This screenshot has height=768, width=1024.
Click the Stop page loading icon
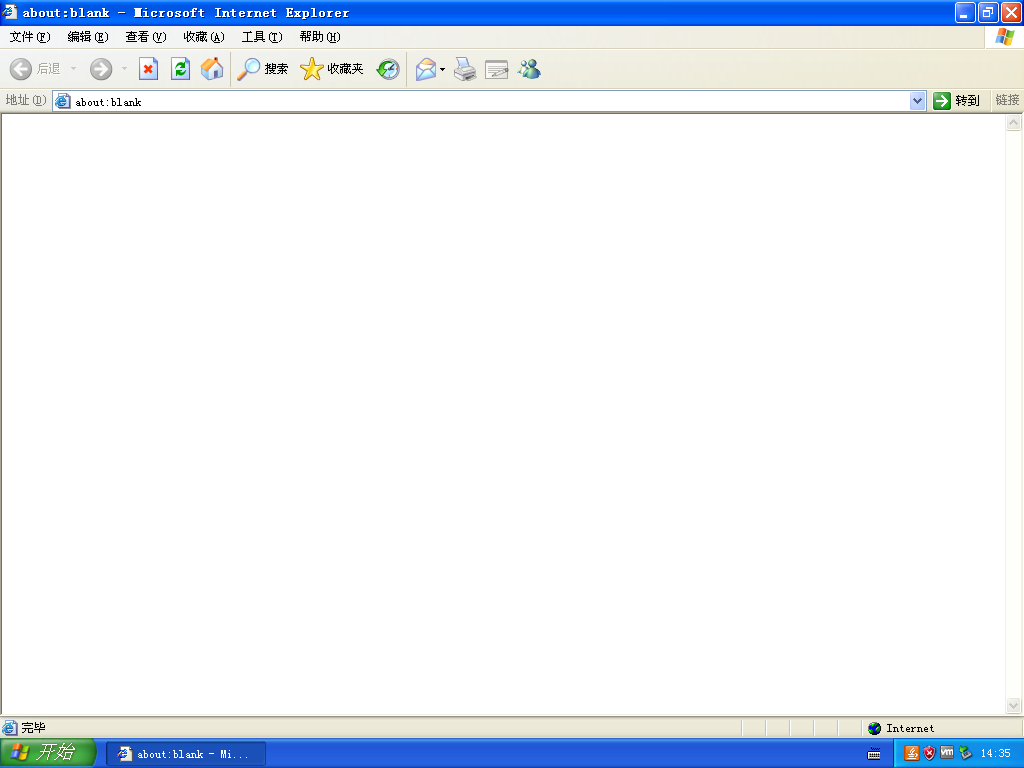click(x=149, y=69)
